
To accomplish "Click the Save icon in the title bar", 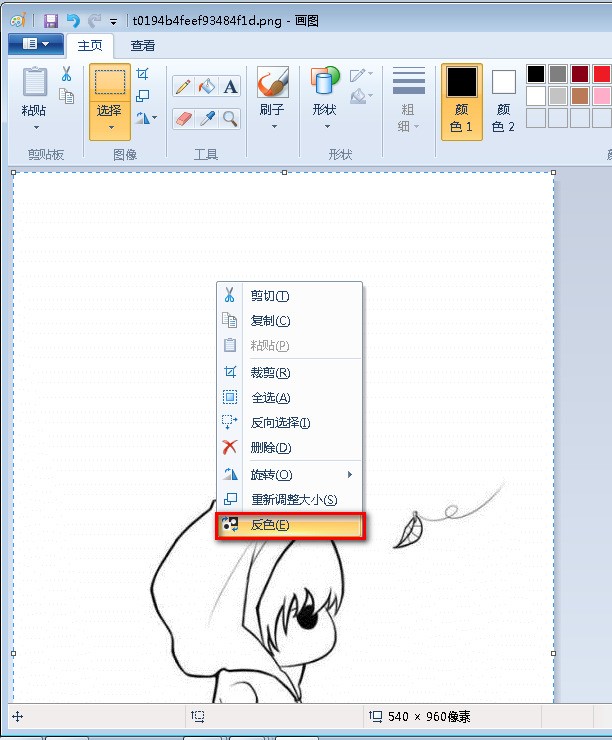I will click(50, 21).
